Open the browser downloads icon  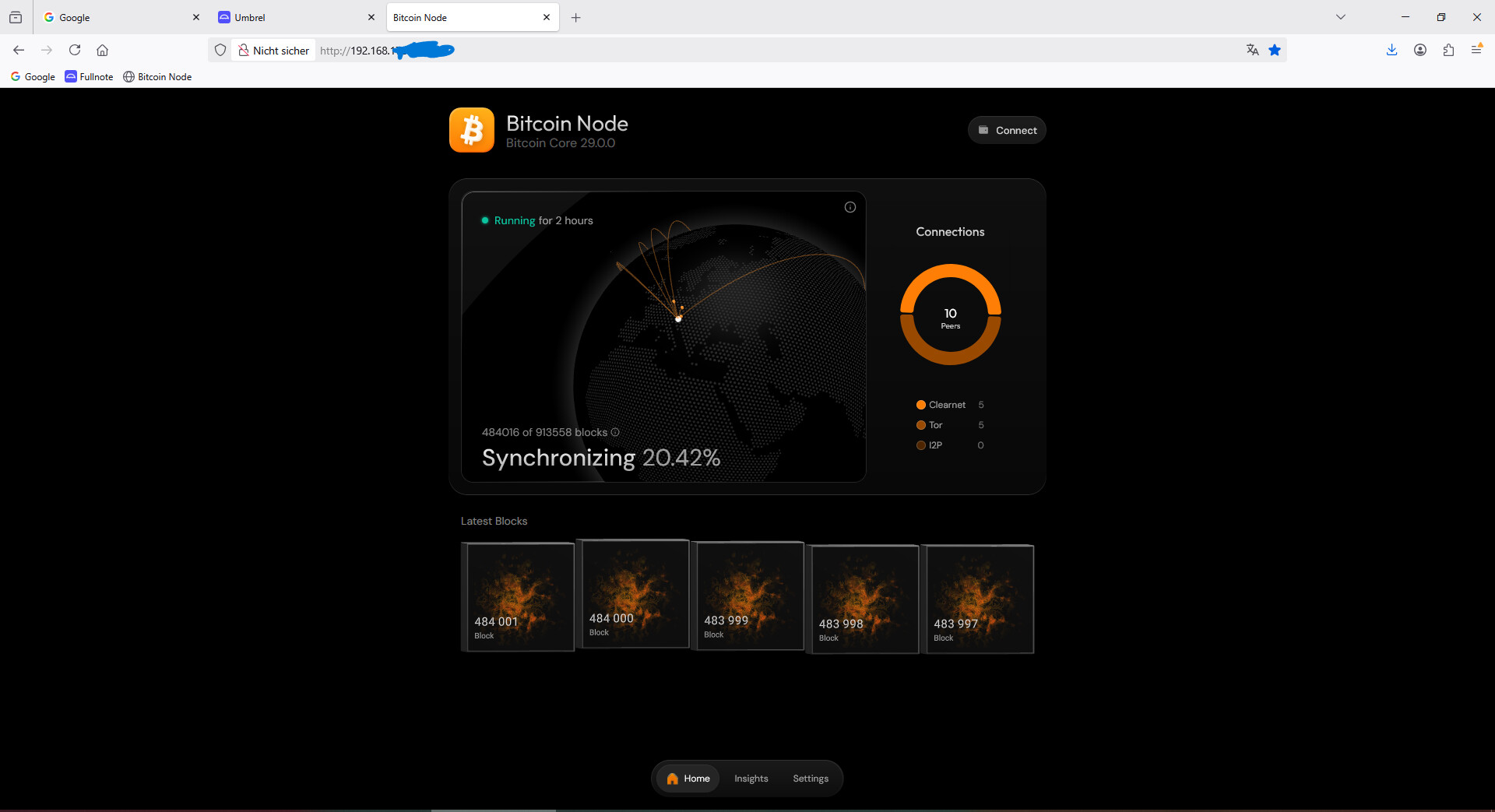tap(1391, 50)
